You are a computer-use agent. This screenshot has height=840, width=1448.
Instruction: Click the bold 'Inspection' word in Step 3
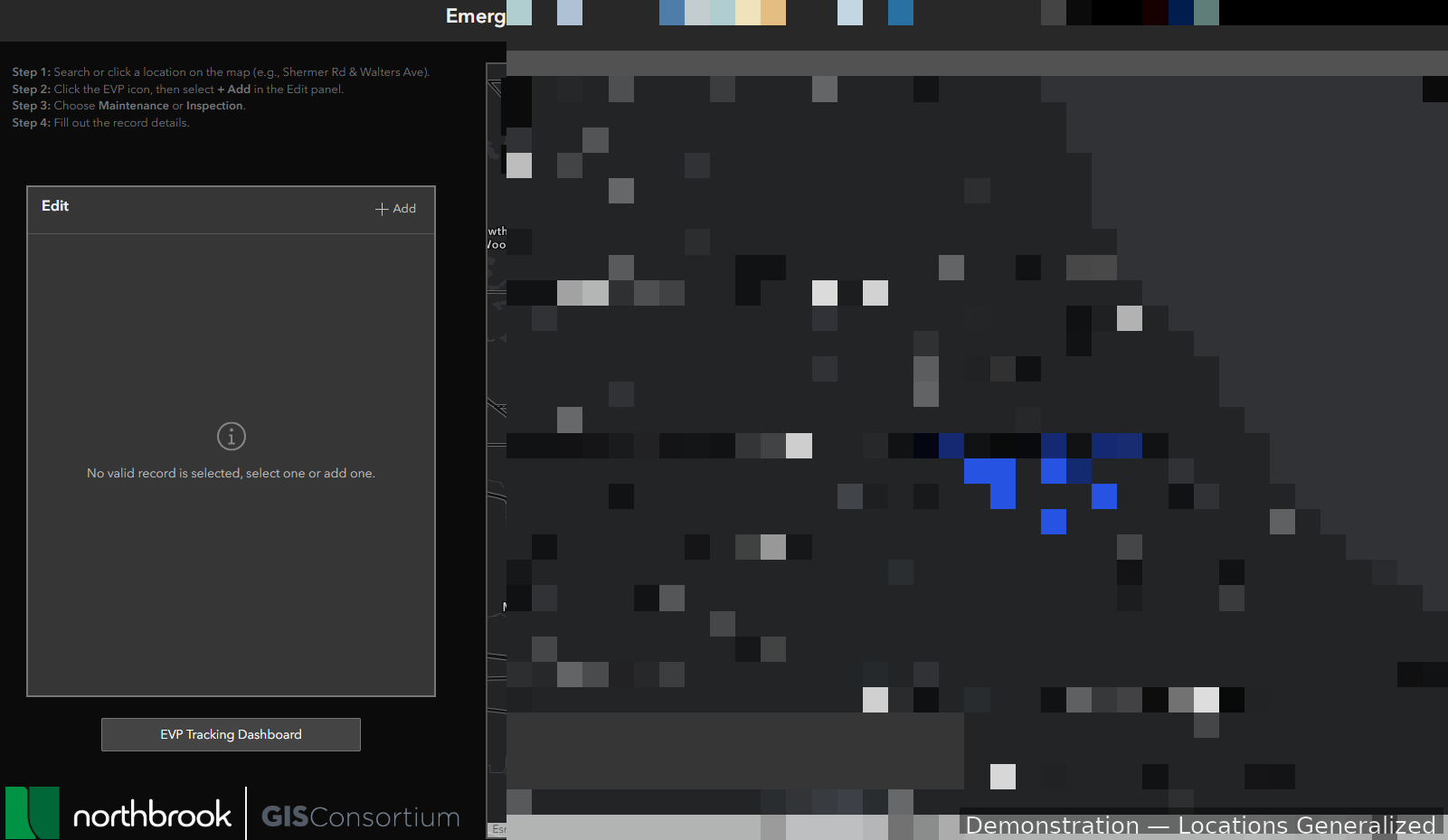point(214,106)
